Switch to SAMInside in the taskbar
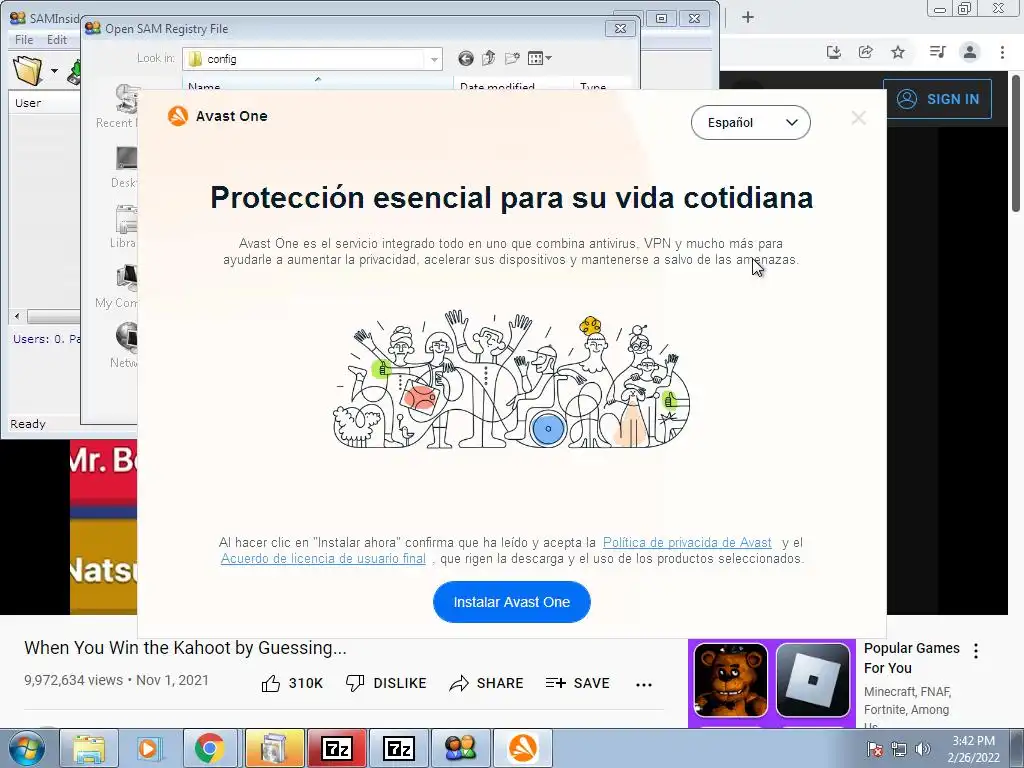The width and height of the screenshot is (1024, 768). tap(460, 748)
